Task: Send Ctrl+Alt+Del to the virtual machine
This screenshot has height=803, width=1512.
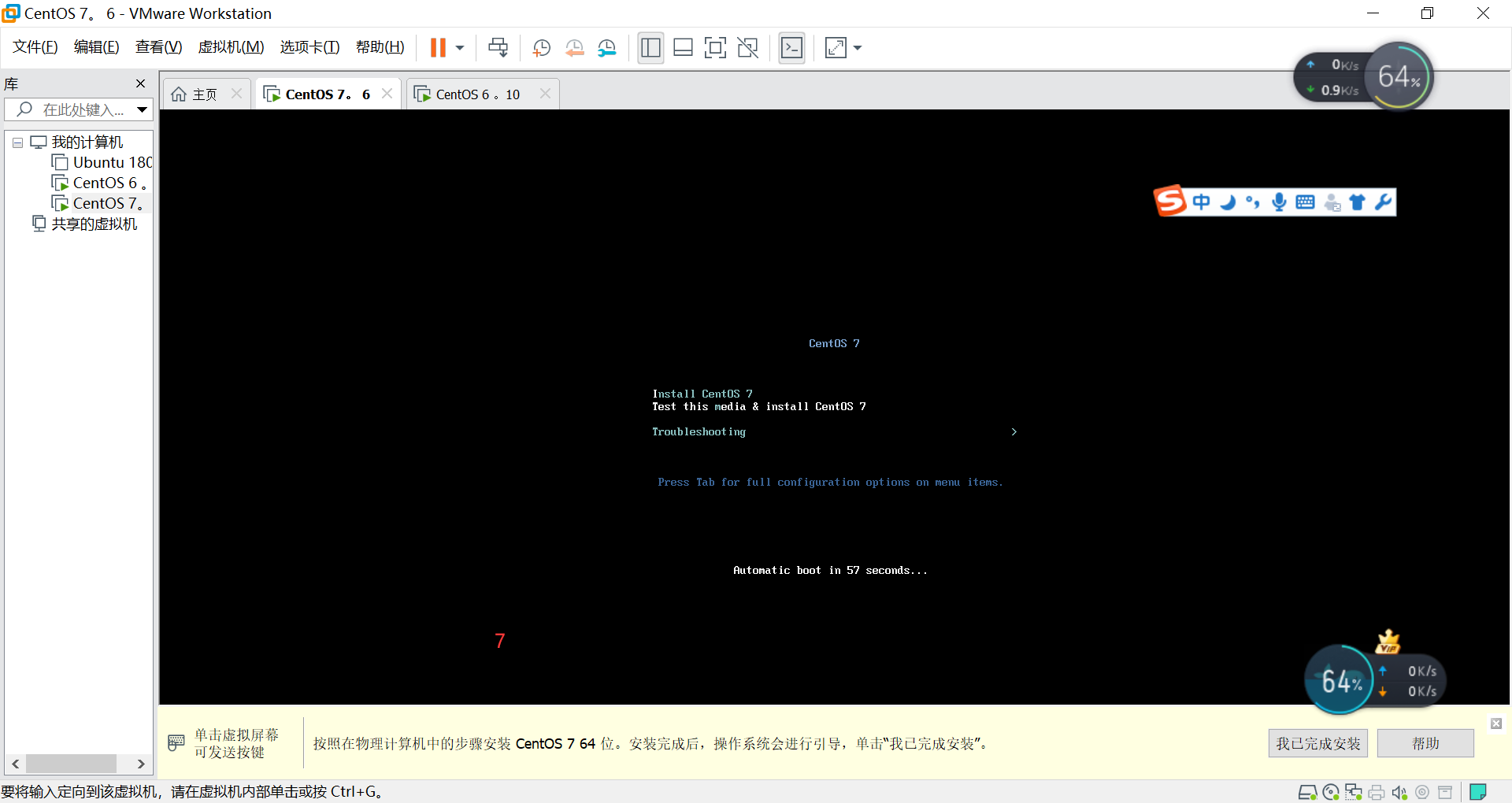Action: 498,48
